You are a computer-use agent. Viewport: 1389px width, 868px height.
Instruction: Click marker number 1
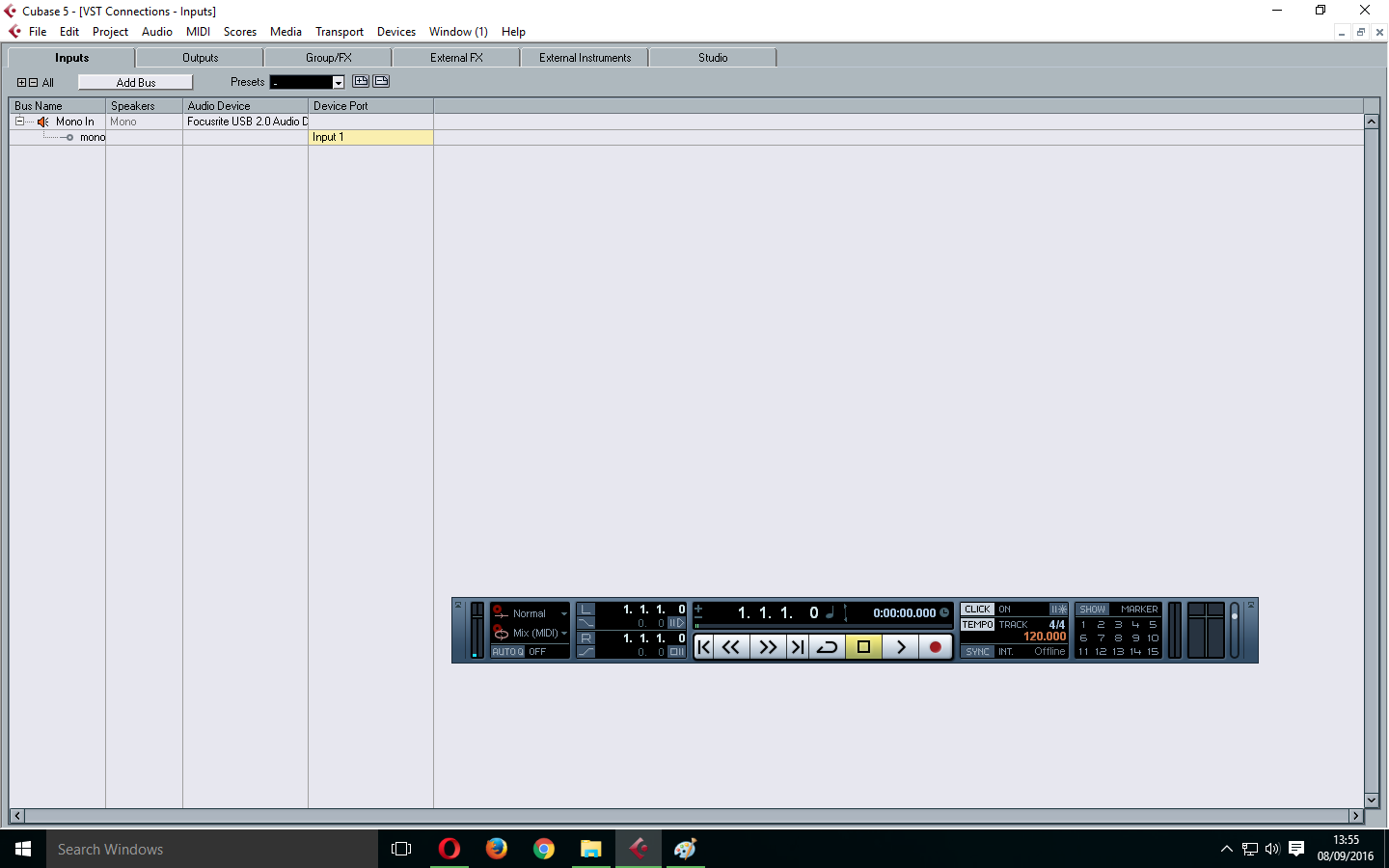[x=1083, y=625]
